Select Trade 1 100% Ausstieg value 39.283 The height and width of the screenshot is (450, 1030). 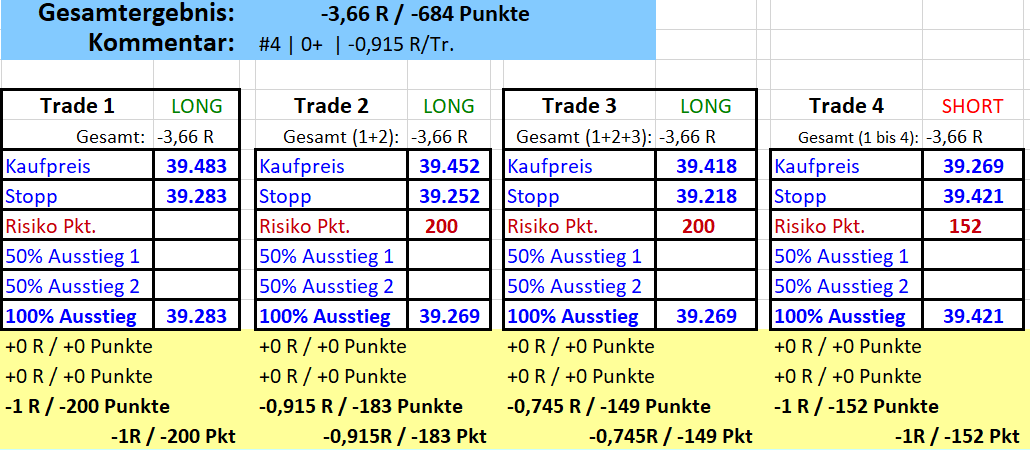[x=197, y=317]
